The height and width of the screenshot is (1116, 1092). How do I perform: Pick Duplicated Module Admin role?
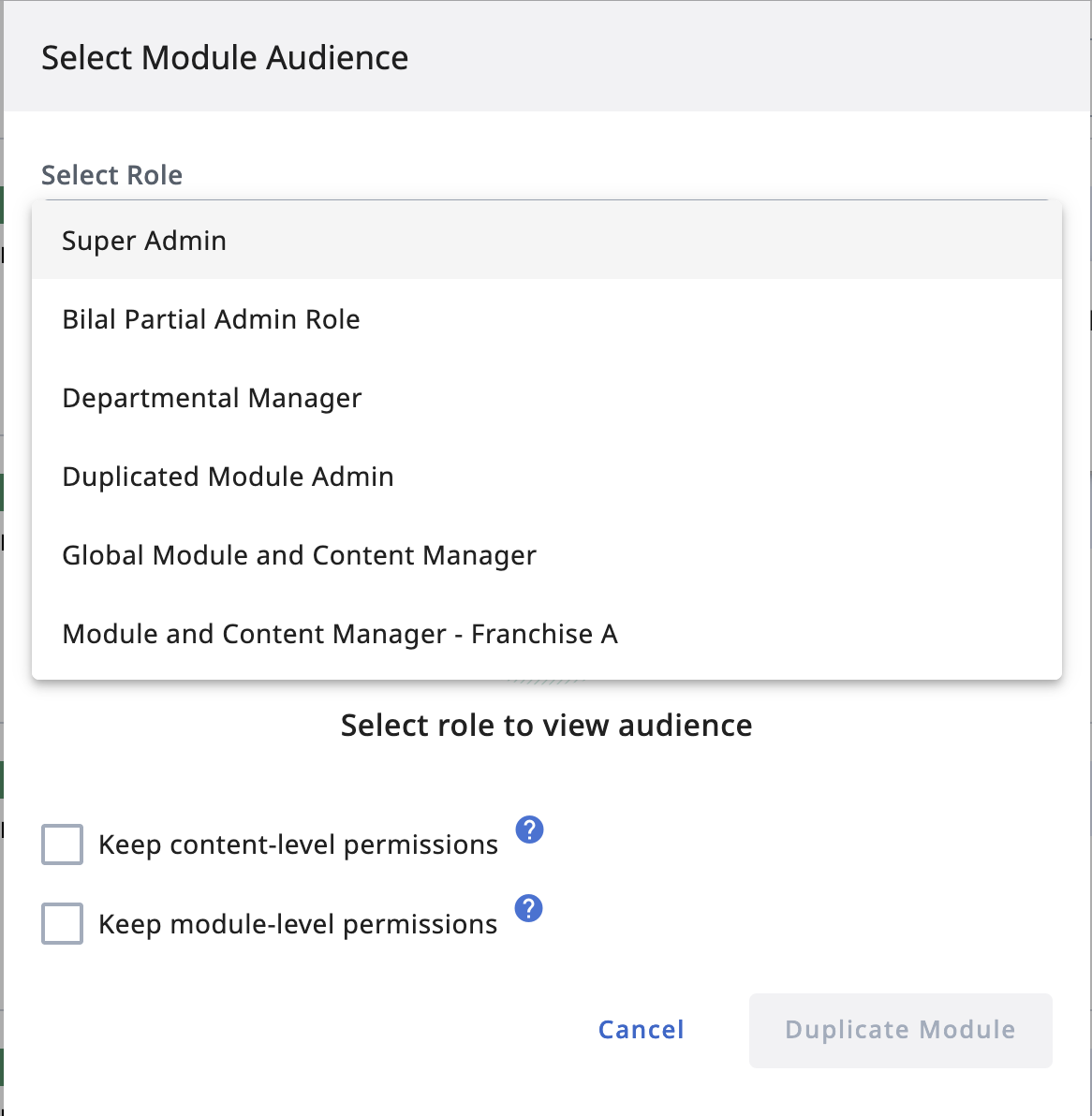[227, 477]
